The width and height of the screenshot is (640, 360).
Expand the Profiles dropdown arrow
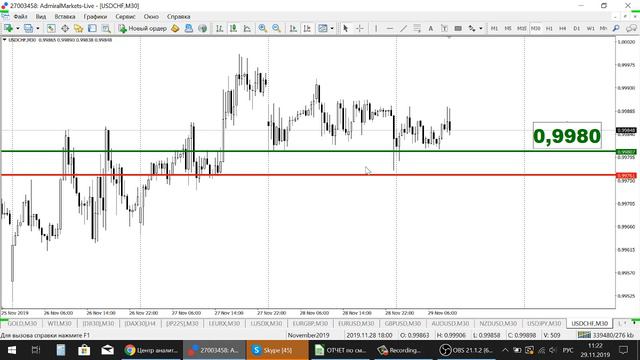click(38, 28)
